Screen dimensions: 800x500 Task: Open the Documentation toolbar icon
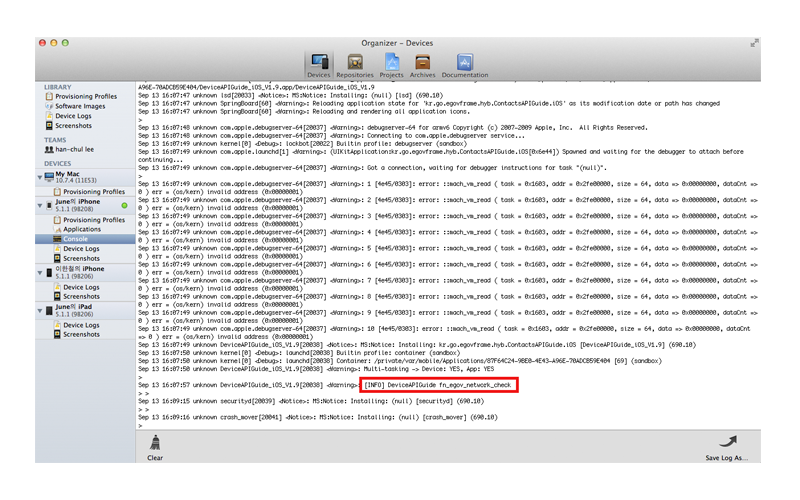pos(465,62)
